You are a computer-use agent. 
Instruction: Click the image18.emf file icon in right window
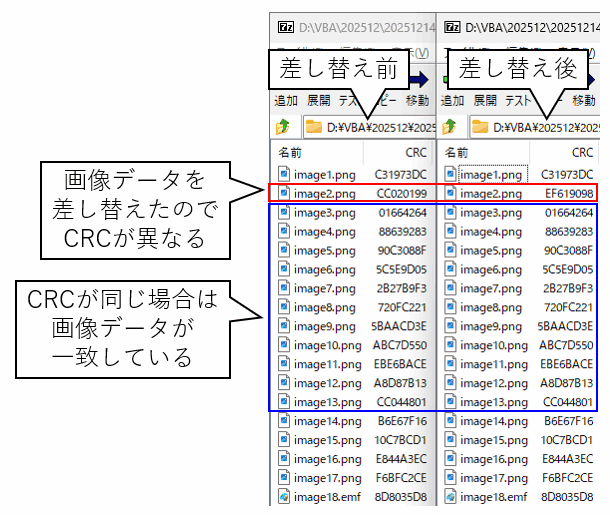[x=450, y=496]
